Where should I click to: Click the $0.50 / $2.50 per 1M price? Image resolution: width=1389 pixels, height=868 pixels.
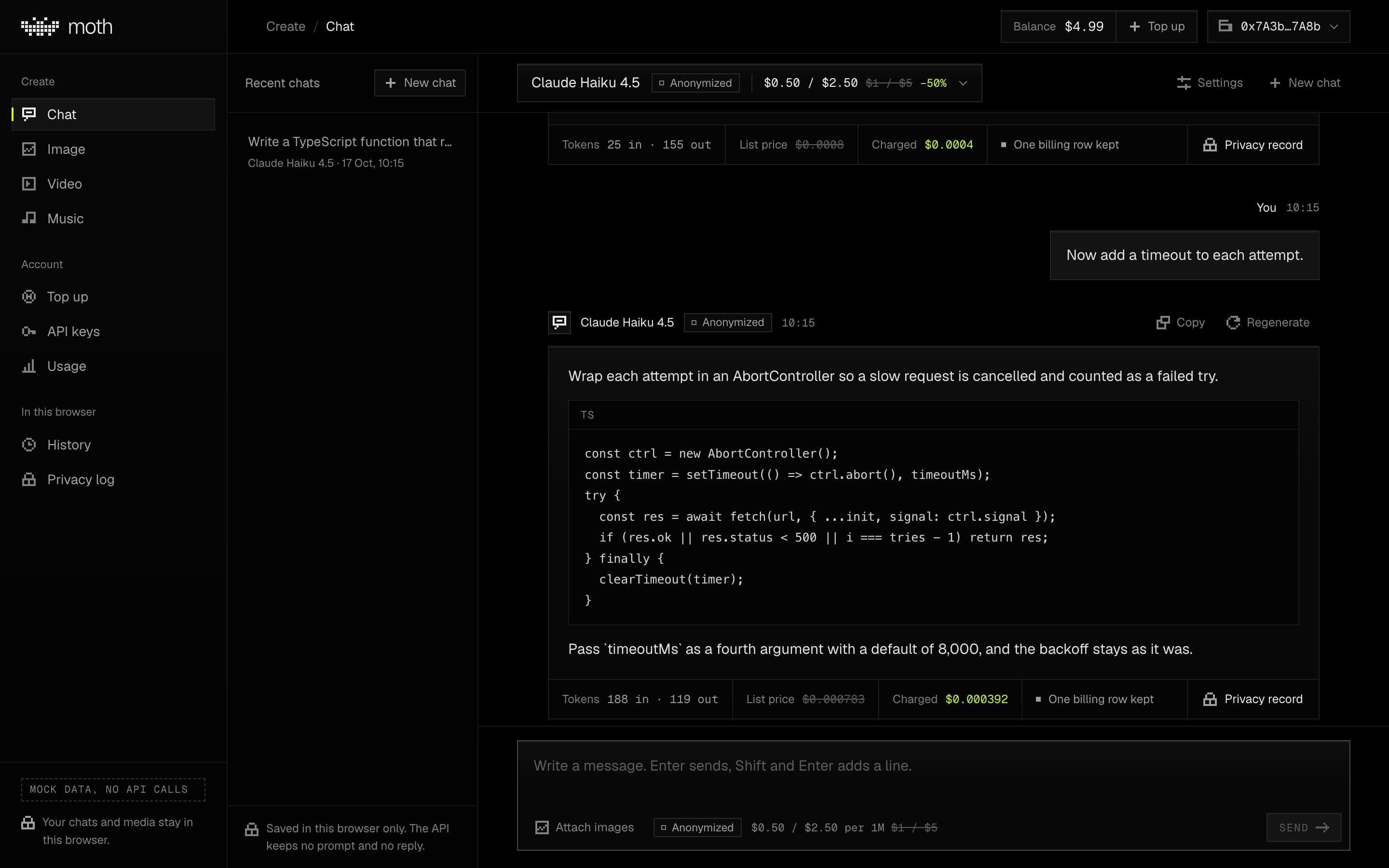click(x=817, y=827)
